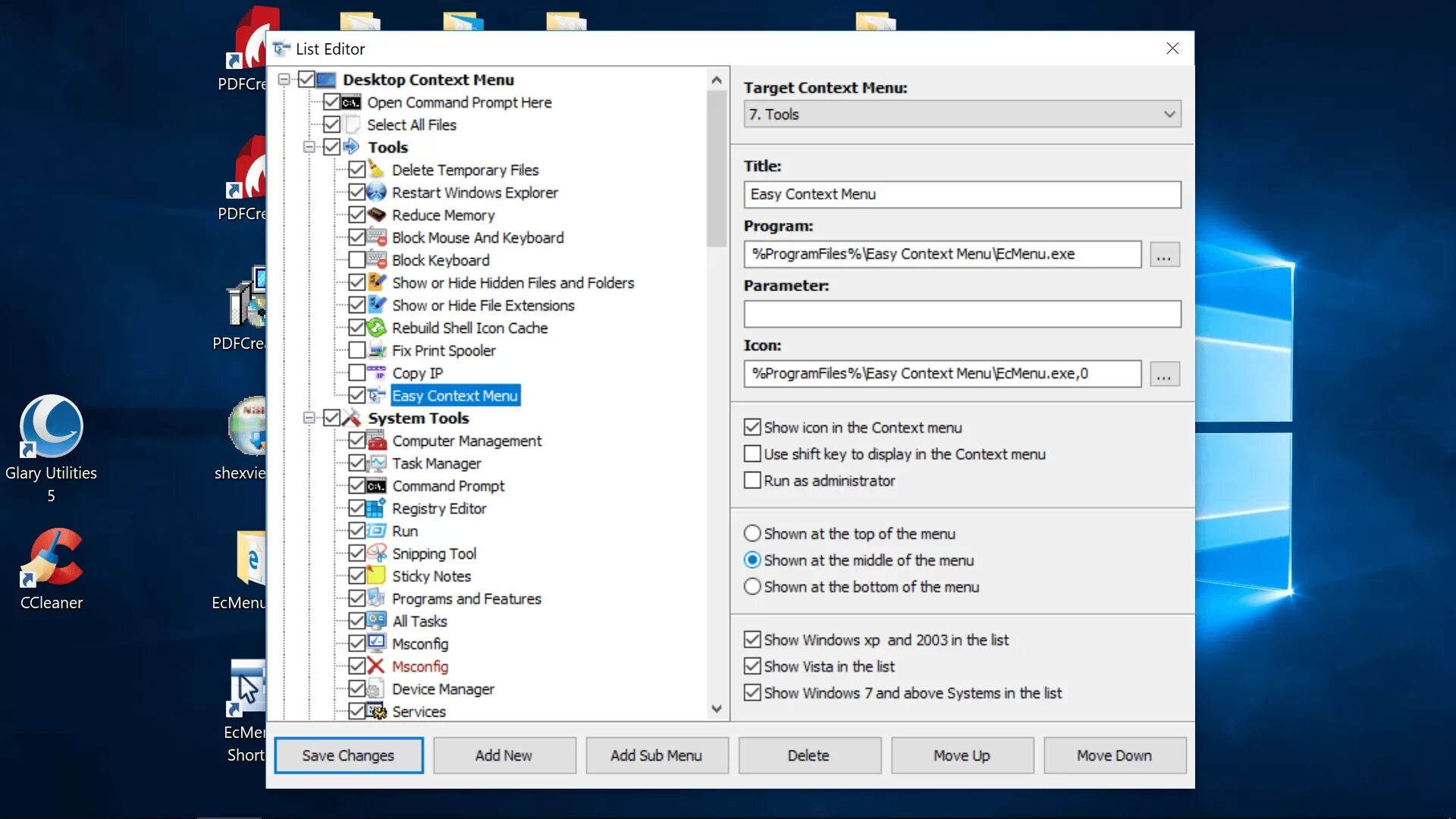Click the Task Manager icon in tree
Viewport: 1456px width, 819px height.
pos(376,463)
